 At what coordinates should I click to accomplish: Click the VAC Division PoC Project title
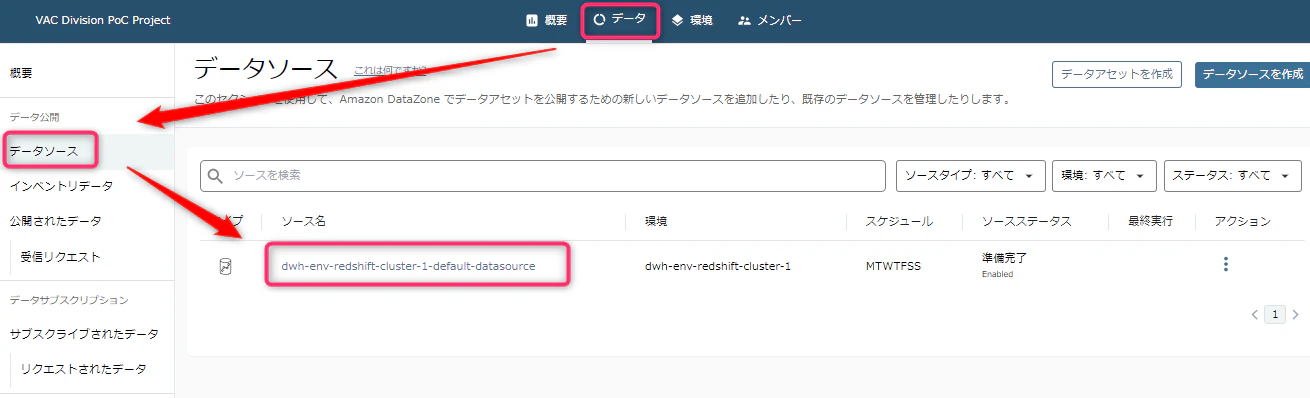[103, 20]
